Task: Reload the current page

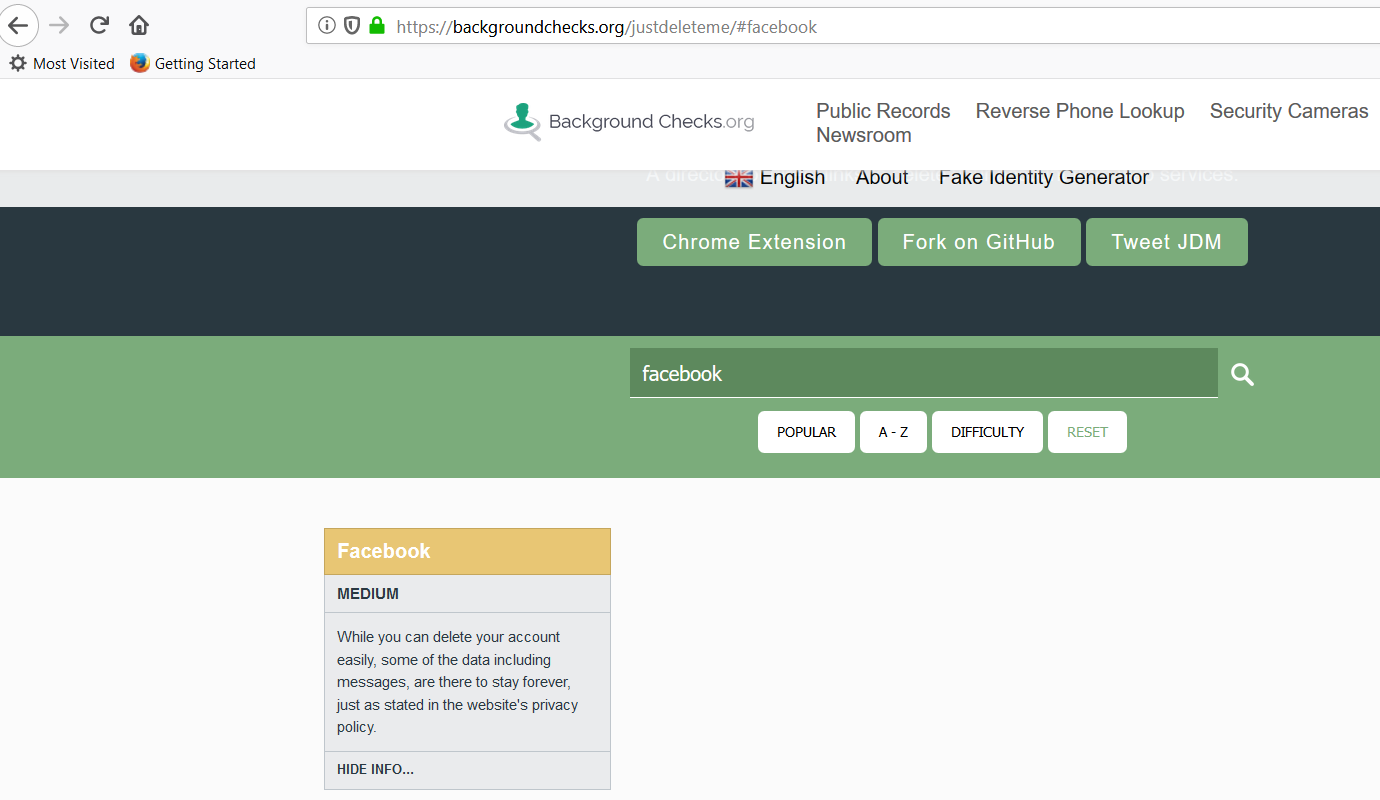Action: tap(99, 25)
